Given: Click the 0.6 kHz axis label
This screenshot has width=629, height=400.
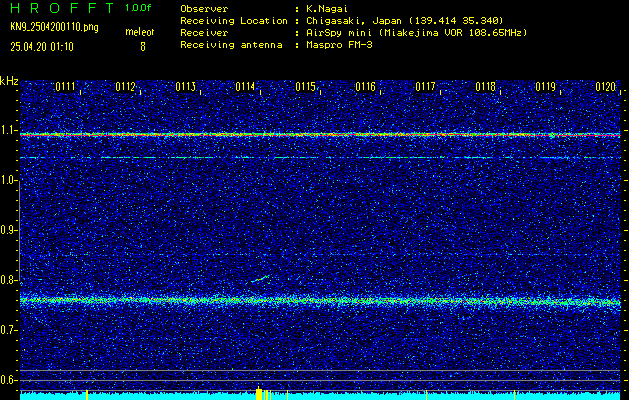Looking at the screenshot, I should 8,380.
